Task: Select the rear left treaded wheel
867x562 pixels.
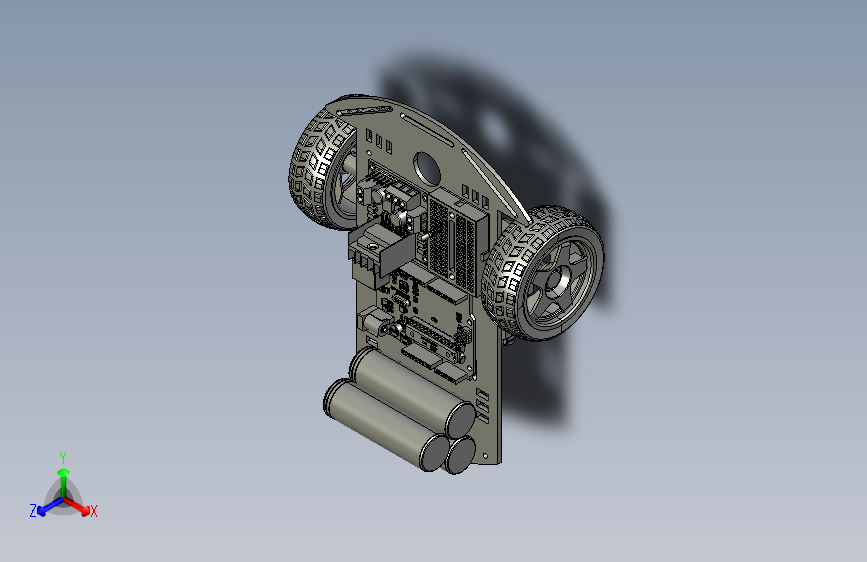Action: tap(322, 169)
